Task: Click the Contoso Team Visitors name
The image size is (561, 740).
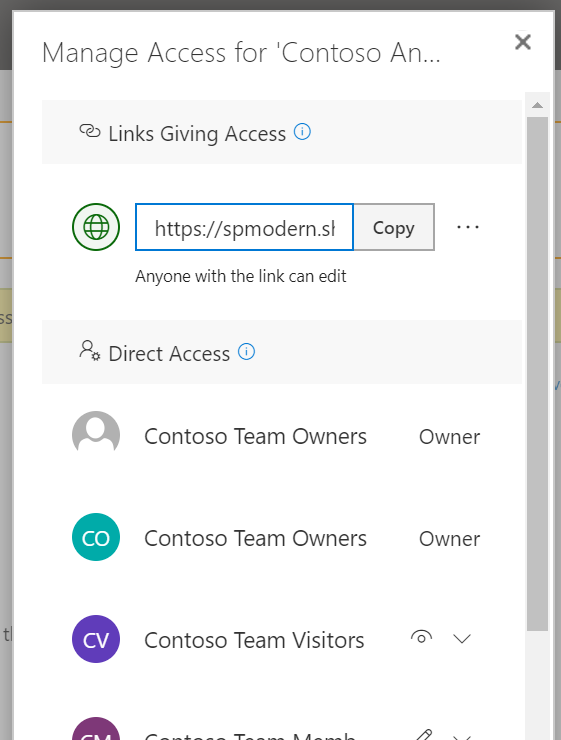Action: tap(254, 640)
